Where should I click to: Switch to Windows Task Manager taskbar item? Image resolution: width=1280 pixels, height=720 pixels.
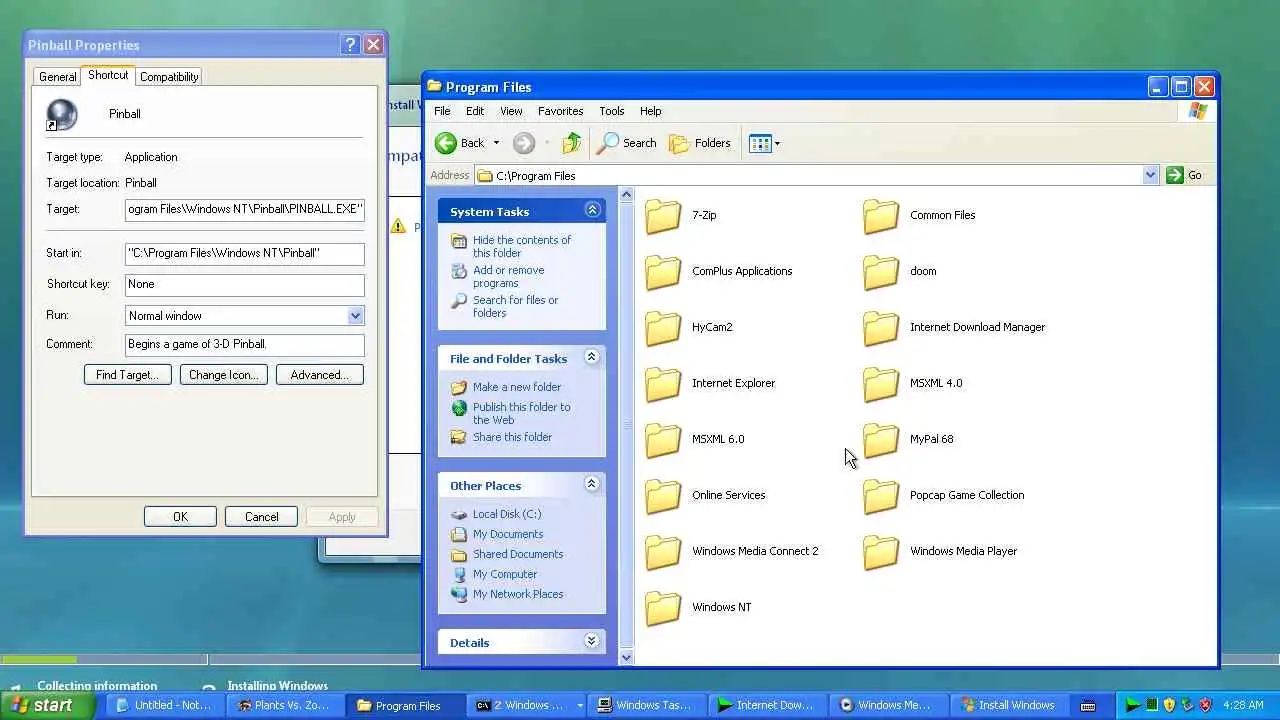click(x=648, y=705)
